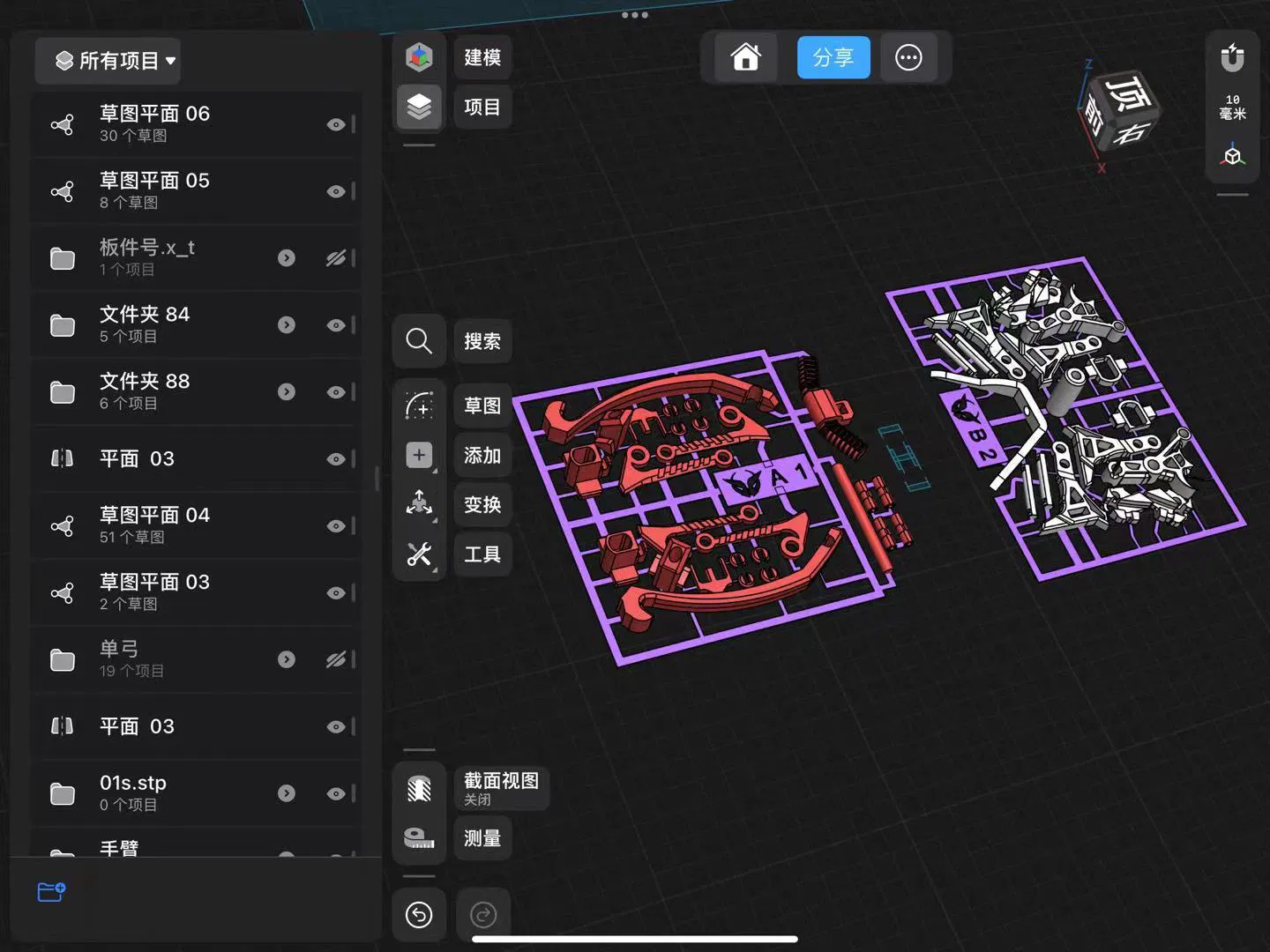This screenshot has height=952, width=1270.
Task: Choose the 草图 sketch tool icon
Action: click(419, 405)
